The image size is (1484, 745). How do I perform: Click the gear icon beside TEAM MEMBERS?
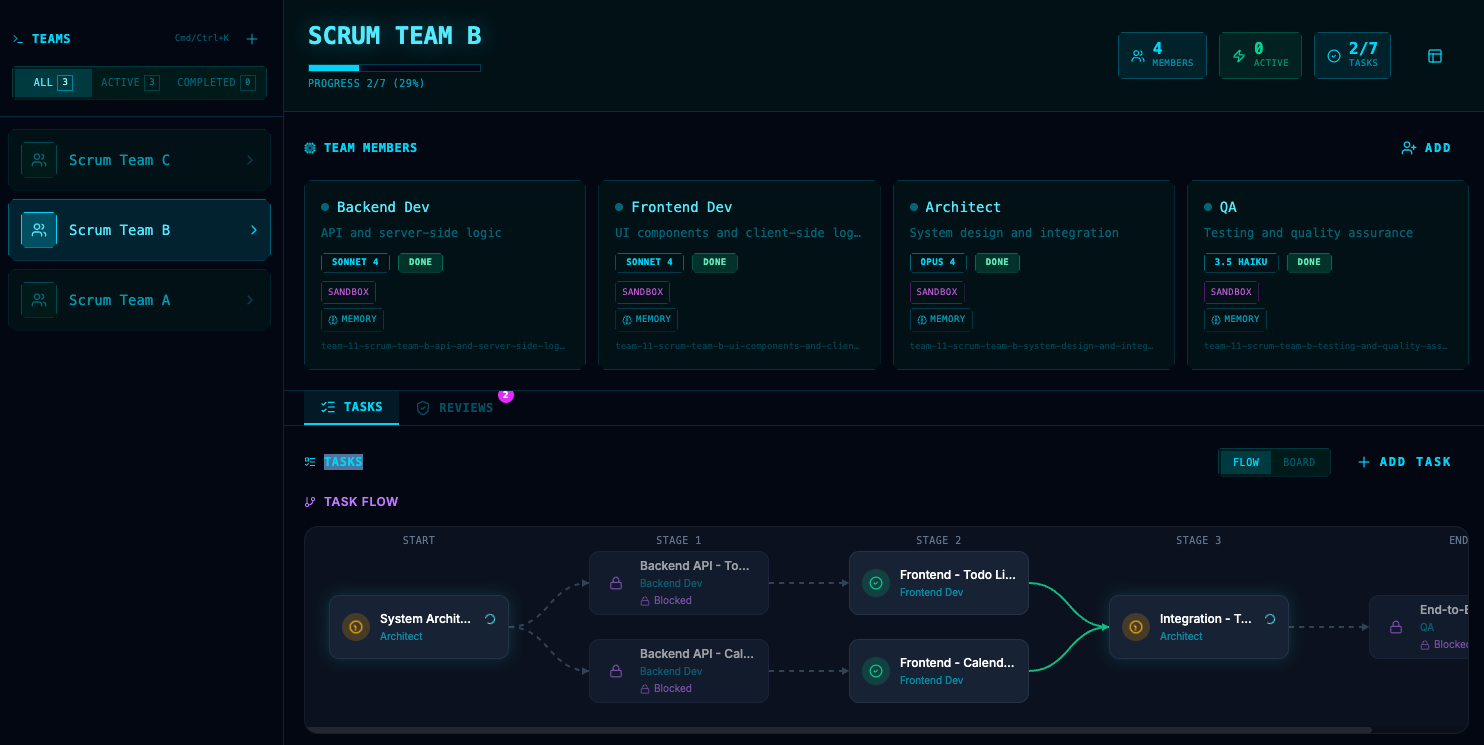coord(310,147)
